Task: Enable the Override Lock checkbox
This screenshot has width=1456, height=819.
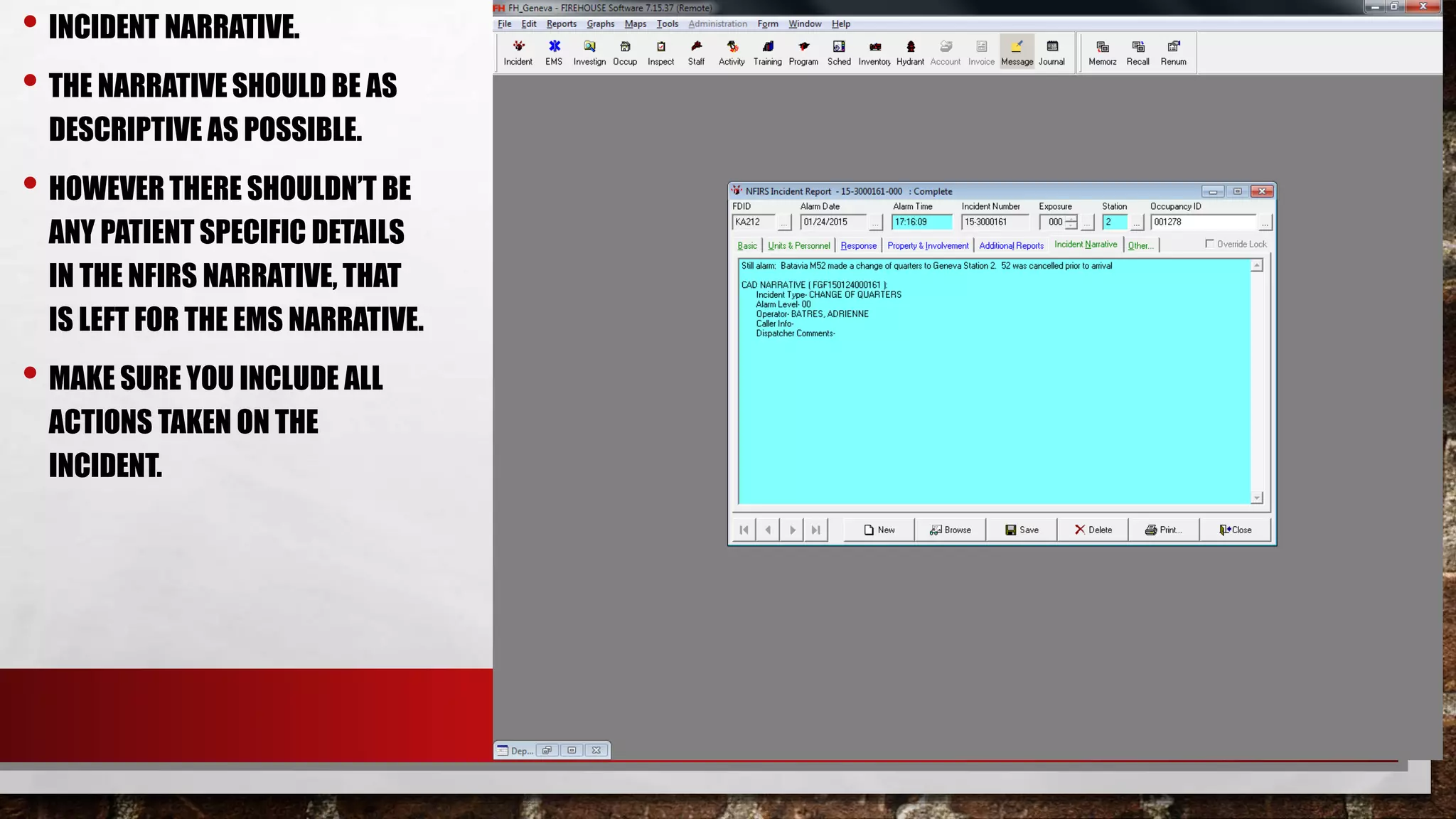Action: [x=1209, y=244]
